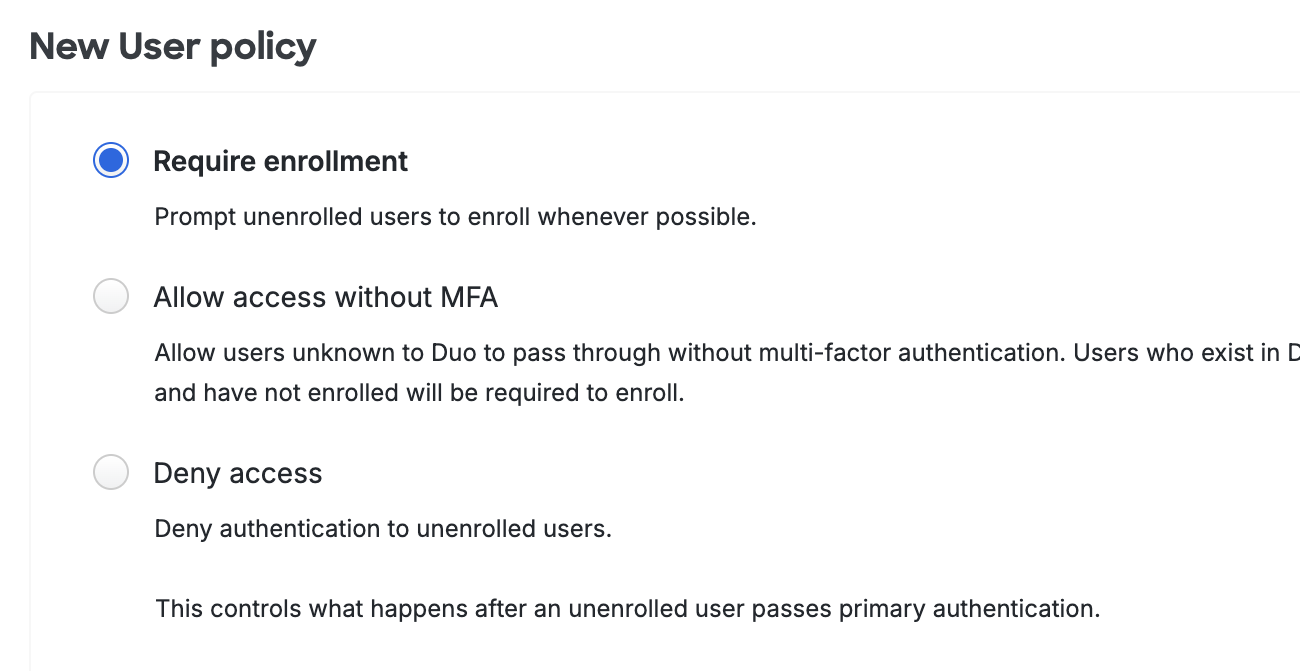The image size is (1300, 671).
Task: Click the Require enrollment label text
Action: [x=280, y=160]
